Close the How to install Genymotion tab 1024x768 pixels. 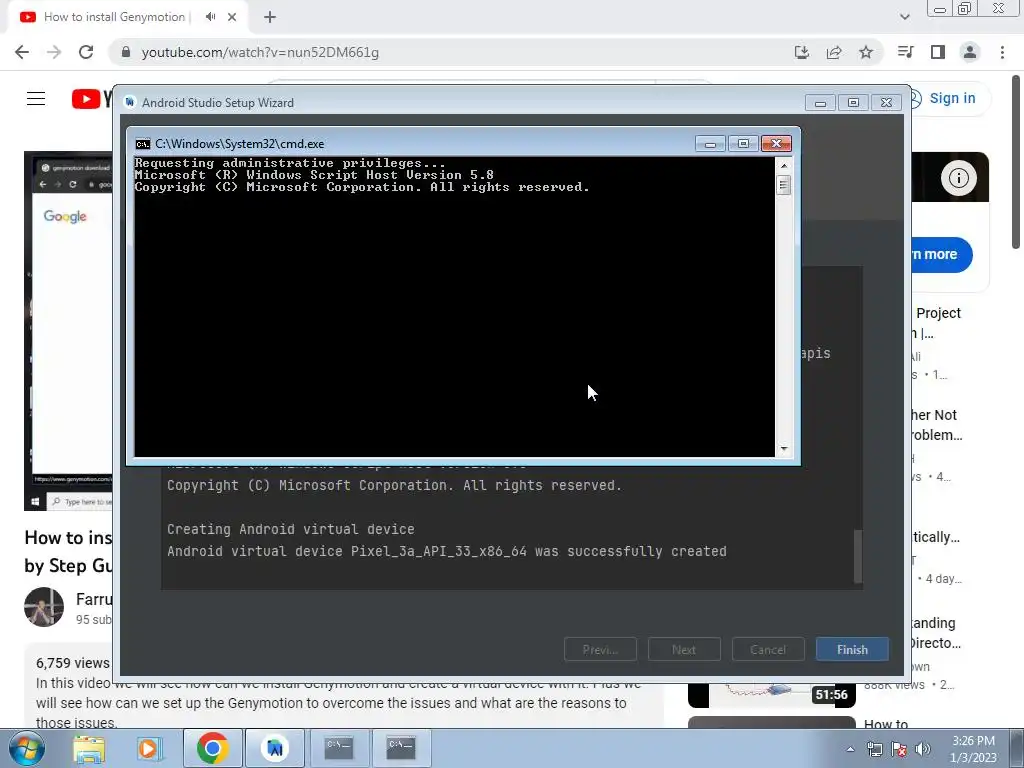pyautogui.click(x=232, y=17)
